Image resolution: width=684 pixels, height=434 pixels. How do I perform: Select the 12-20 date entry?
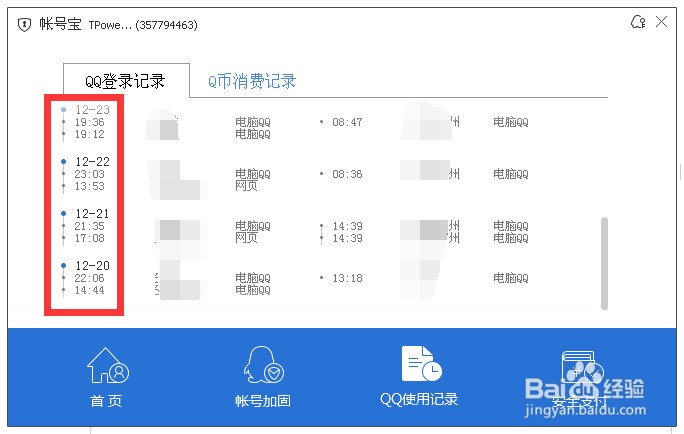point(92,265)
